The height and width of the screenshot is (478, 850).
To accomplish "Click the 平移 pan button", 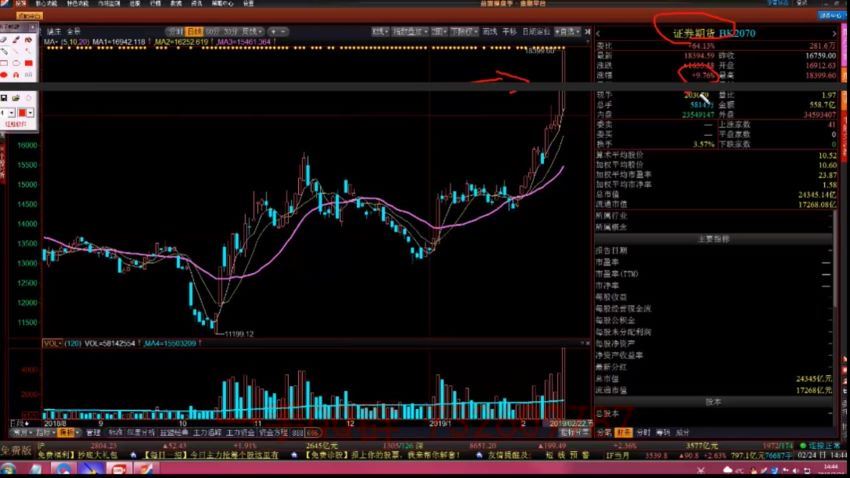I will (510, 31).
